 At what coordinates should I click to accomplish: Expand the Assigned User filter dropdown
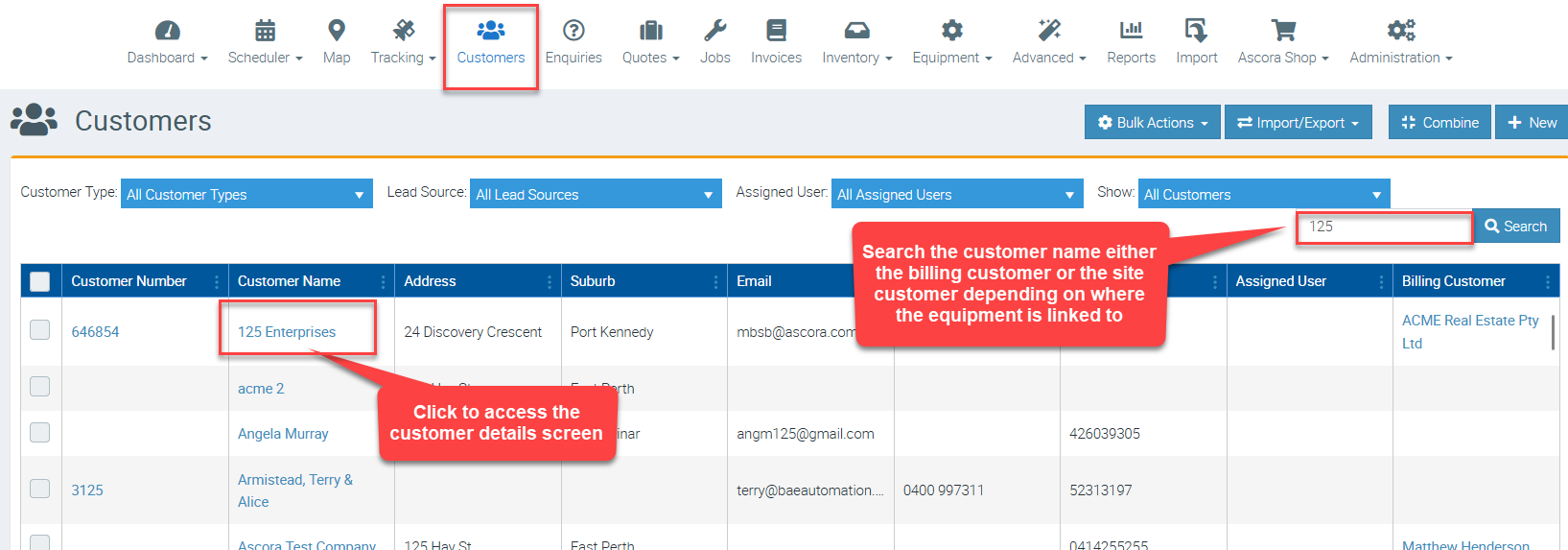[956, 194]
